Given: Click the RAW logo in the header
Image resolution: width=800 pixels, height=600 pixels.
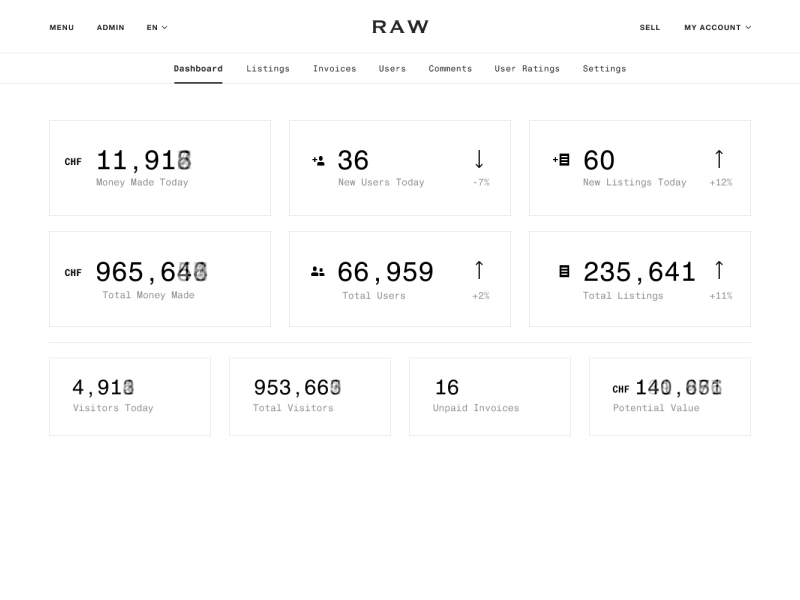Looking at the screenshot, I should pyautogui.click(x=400, y=27).
